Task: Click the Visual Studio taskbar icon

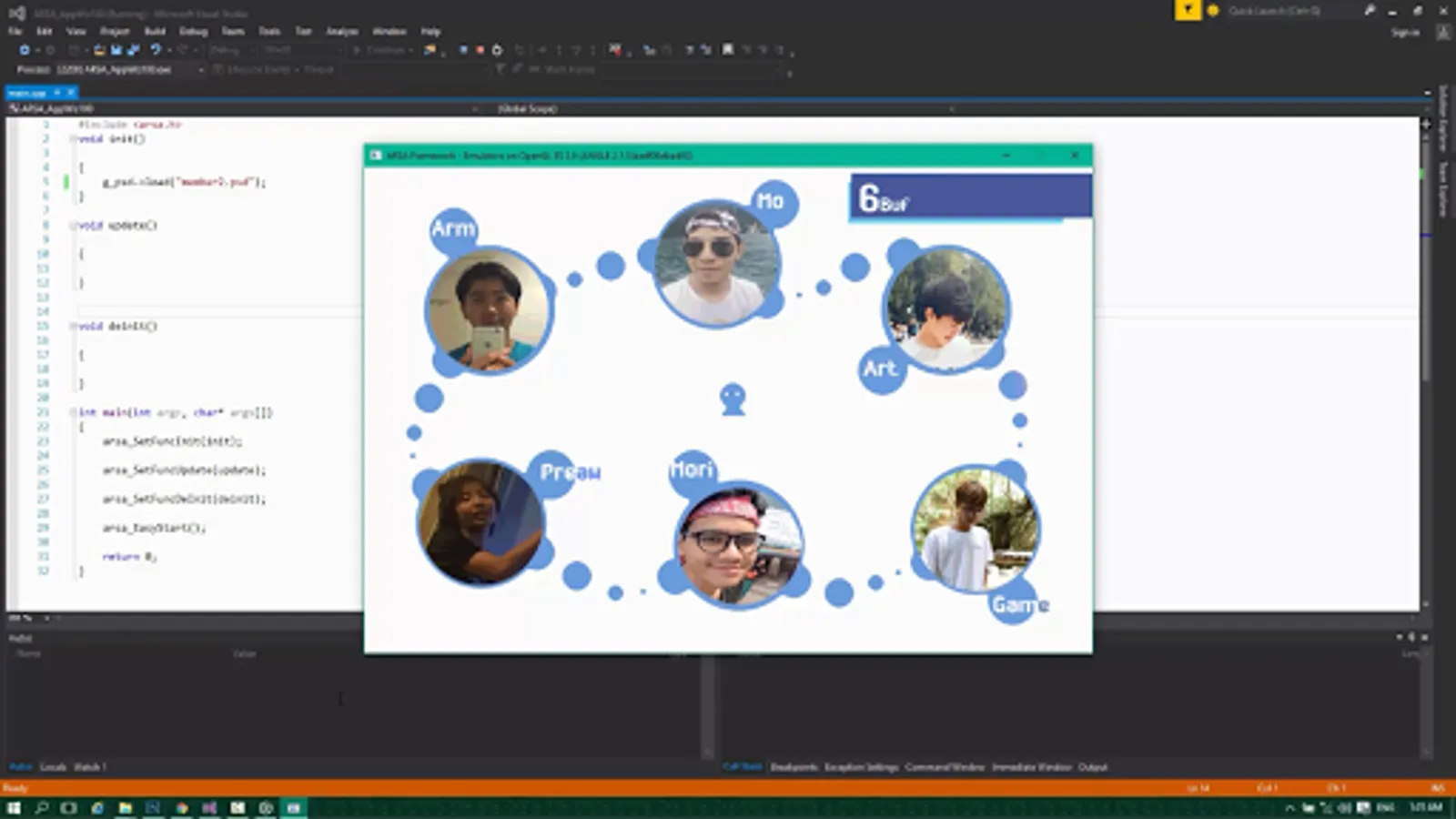Action: coord(209,808)
